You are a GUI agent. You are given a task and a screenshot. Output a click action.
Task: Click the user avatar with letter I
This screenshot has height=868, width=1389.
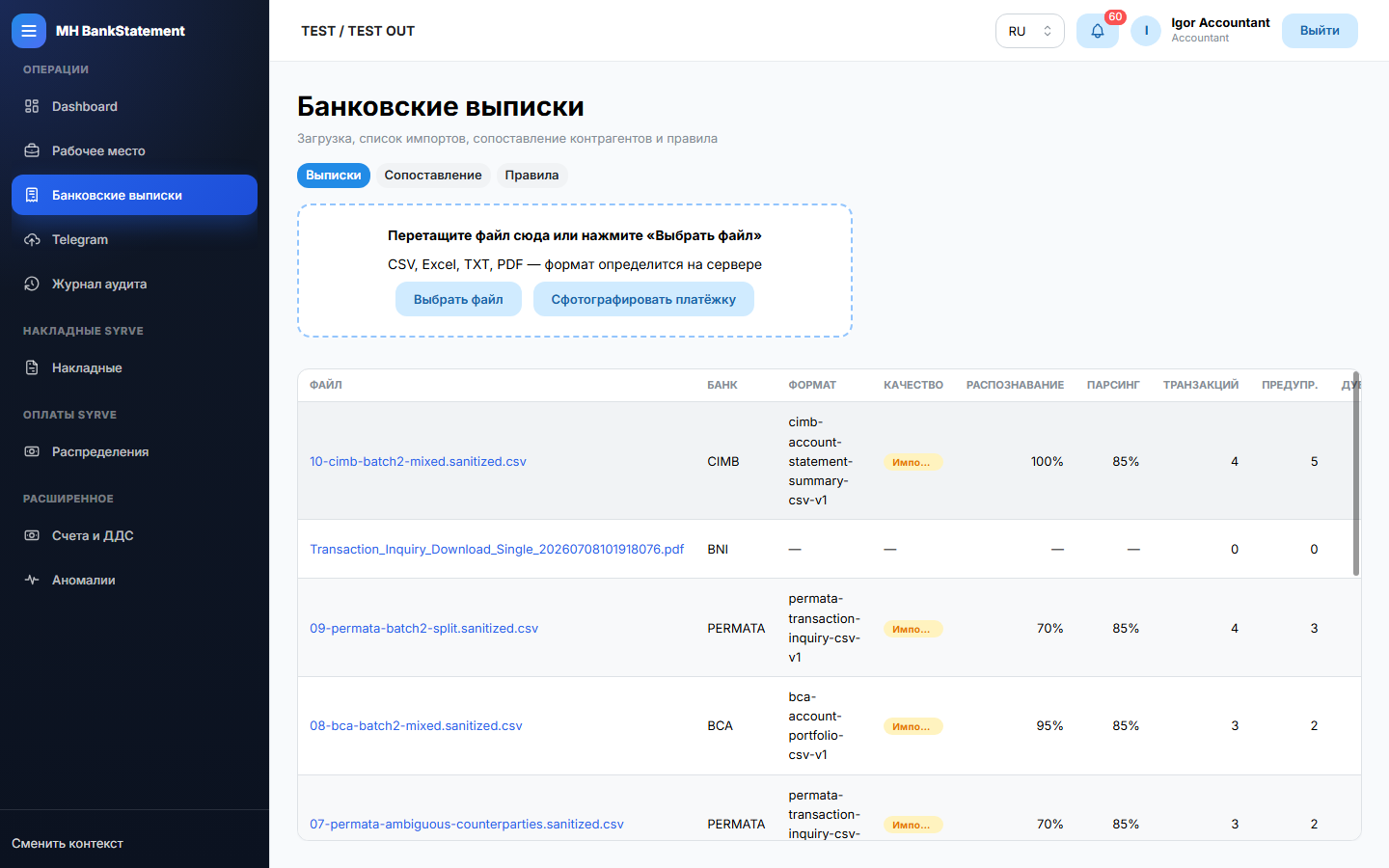coord(1146,31)
